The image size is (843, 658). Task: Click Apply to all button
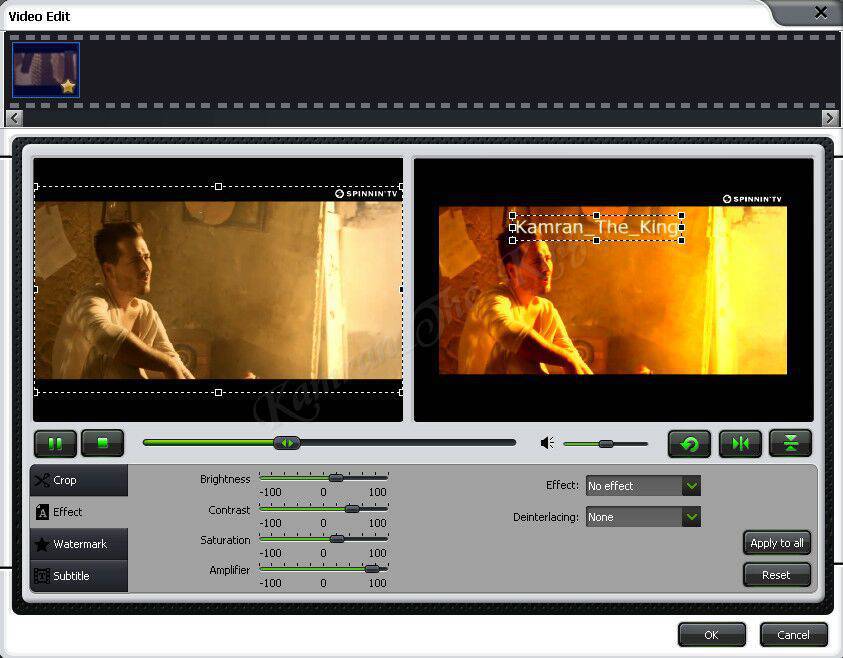(x=777, y=543)
